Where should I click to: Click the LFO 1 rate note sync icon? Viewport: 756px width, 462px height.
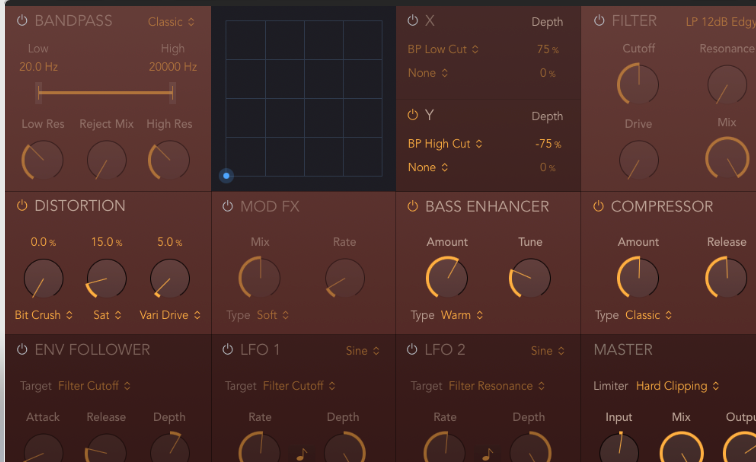click(x=301, y=453)
